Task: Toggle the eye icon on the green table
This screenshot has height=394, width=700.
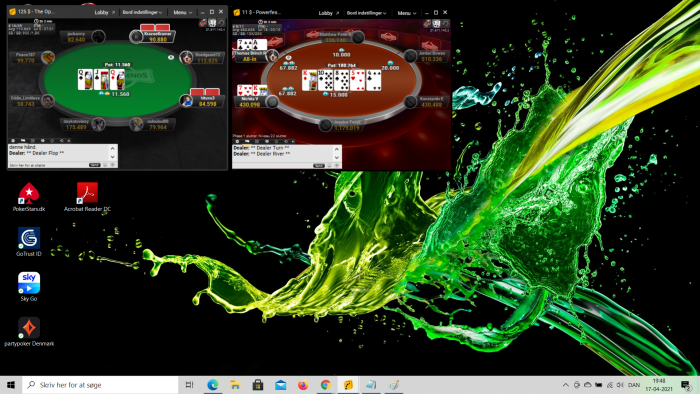Action: (171, 57)
